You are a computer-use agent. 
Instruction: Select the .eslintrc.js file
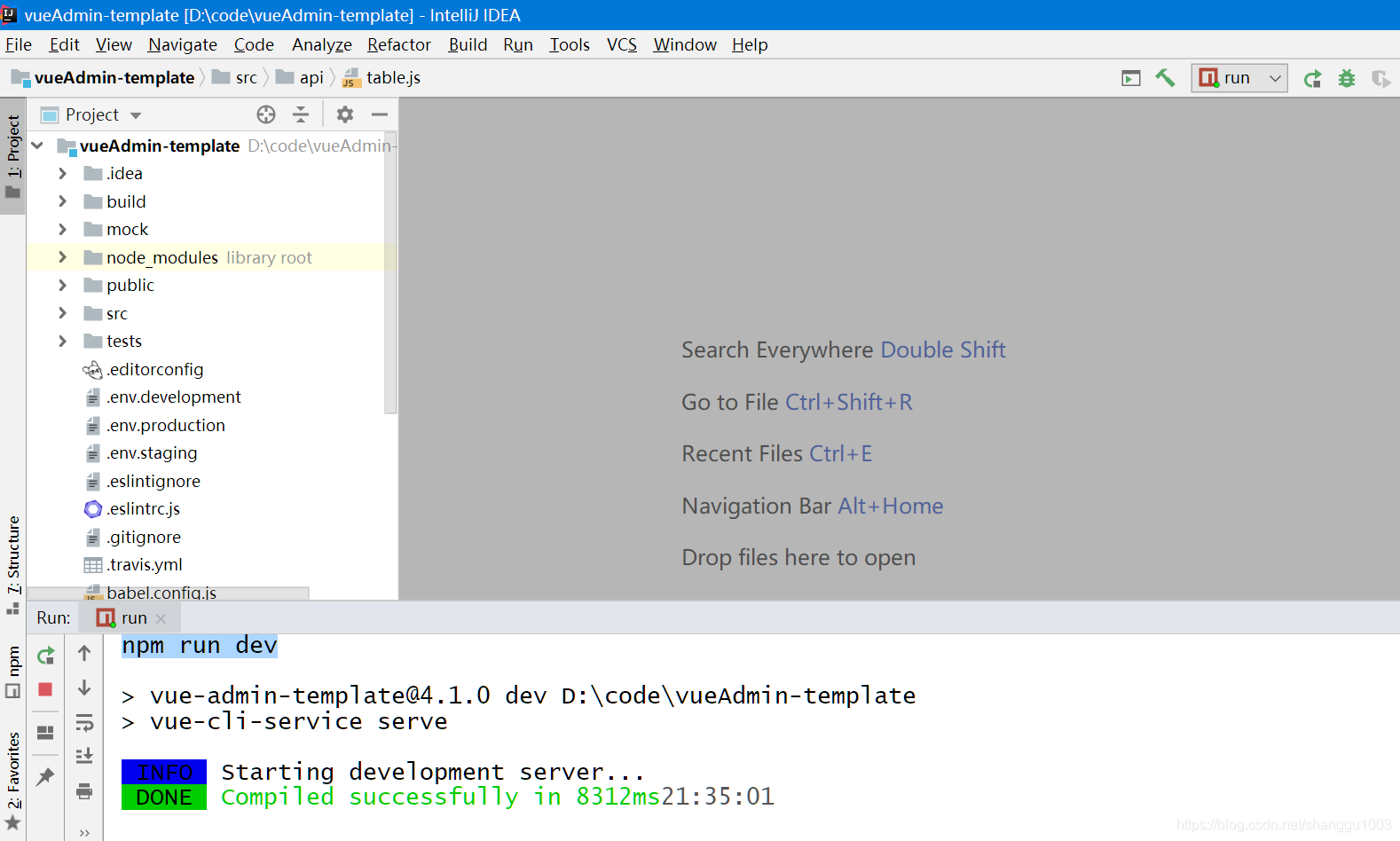(x=133, y=509)
